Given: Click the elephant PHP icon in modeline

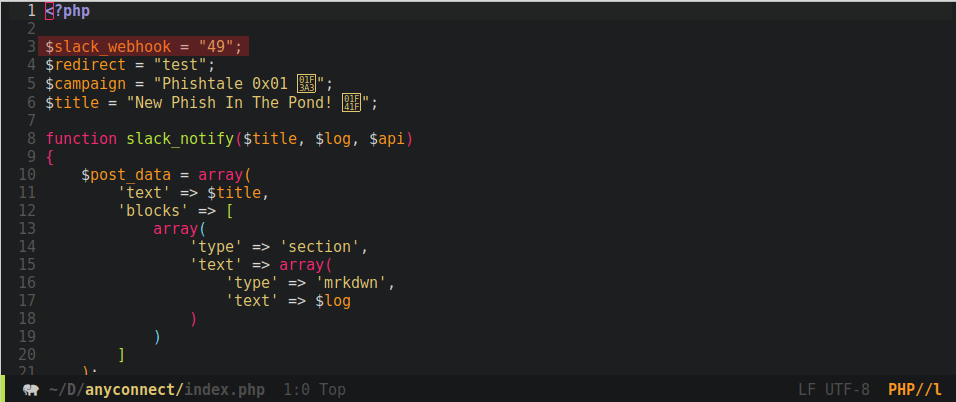Looking at the screenshot, I should (30, 390).
